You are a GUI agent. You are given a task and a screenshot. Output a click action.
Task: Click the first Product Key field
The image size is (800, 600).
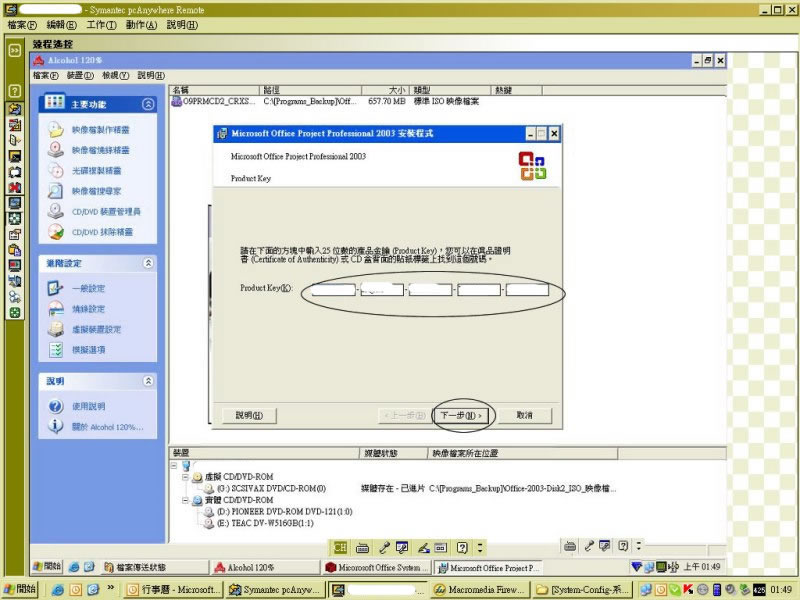click(333, 290)
